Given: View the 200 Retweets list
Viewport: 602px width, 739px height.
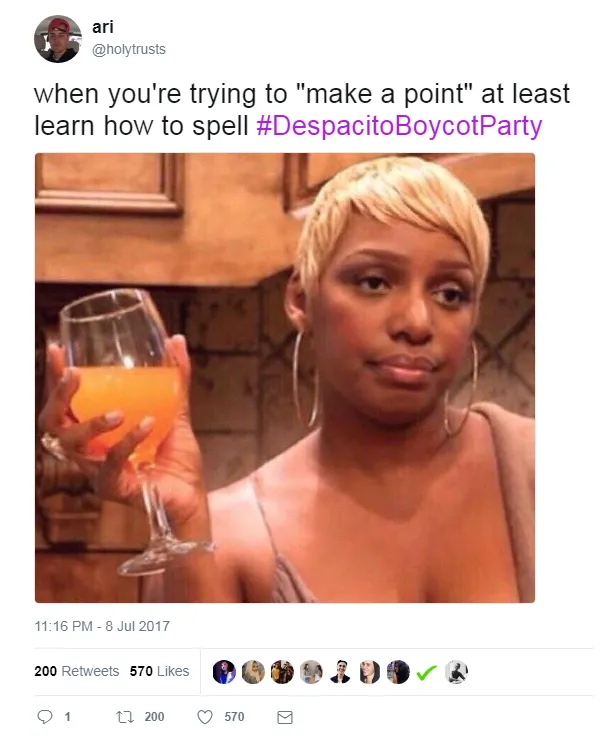Looking at the screenshot, I should [76, 671].
